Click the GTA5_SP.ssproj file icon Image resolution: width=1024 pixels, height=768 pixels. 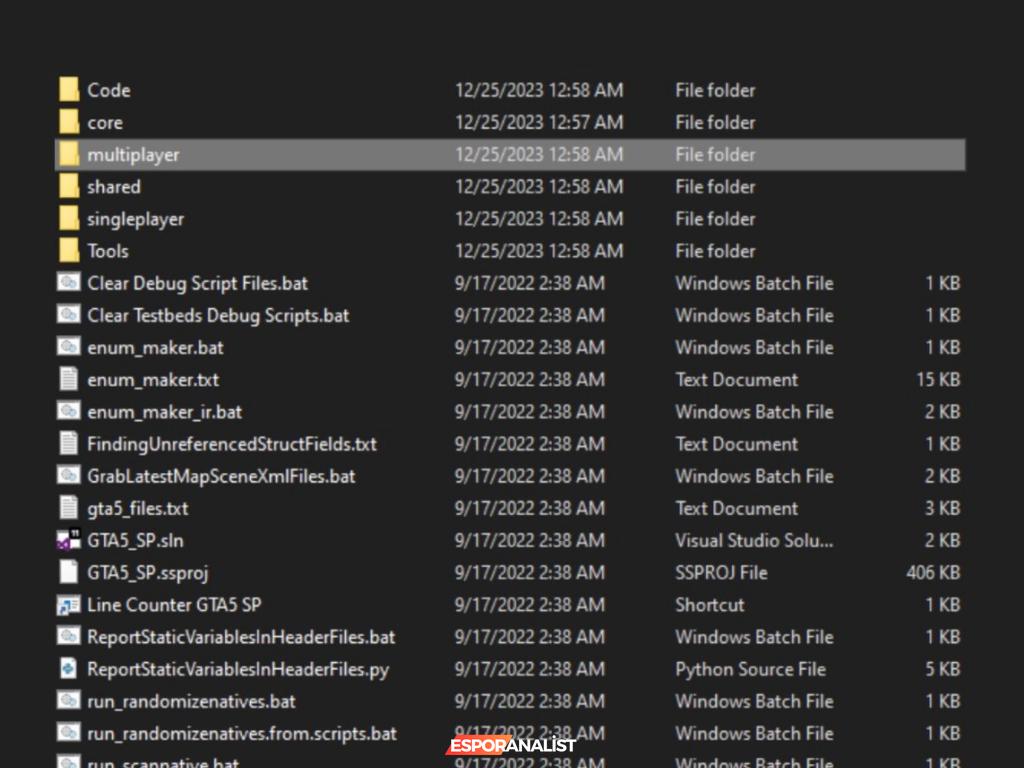point(68,573)
